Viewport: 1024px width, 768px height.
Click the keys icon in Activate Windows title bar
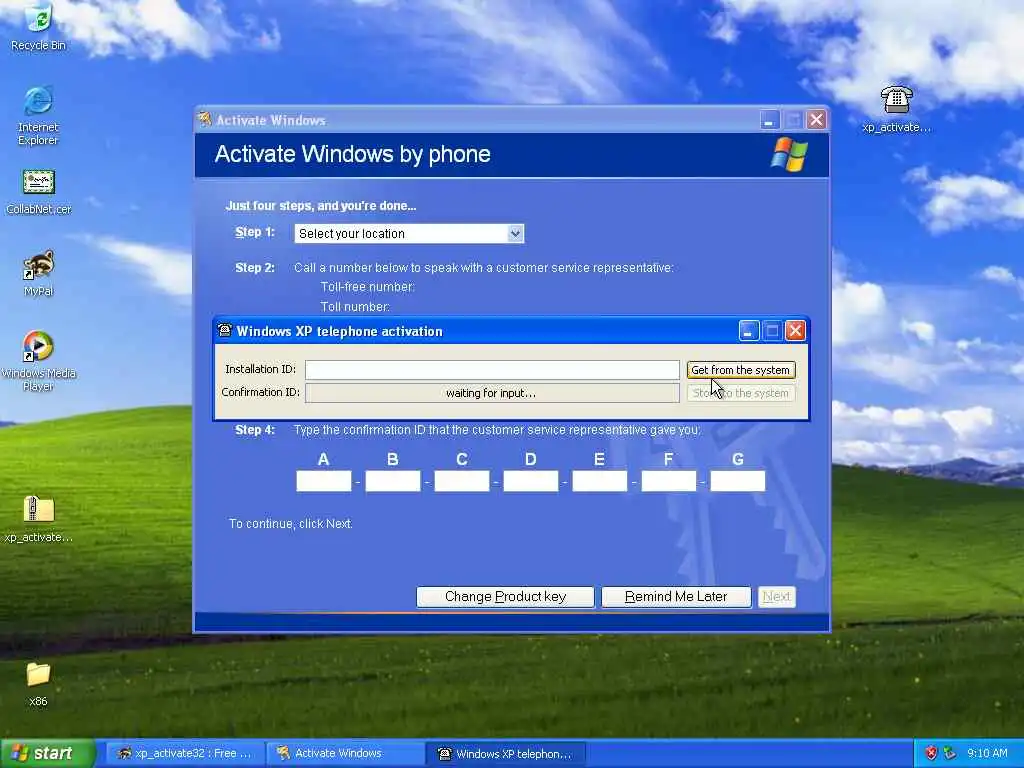click(x=205, y=120)
